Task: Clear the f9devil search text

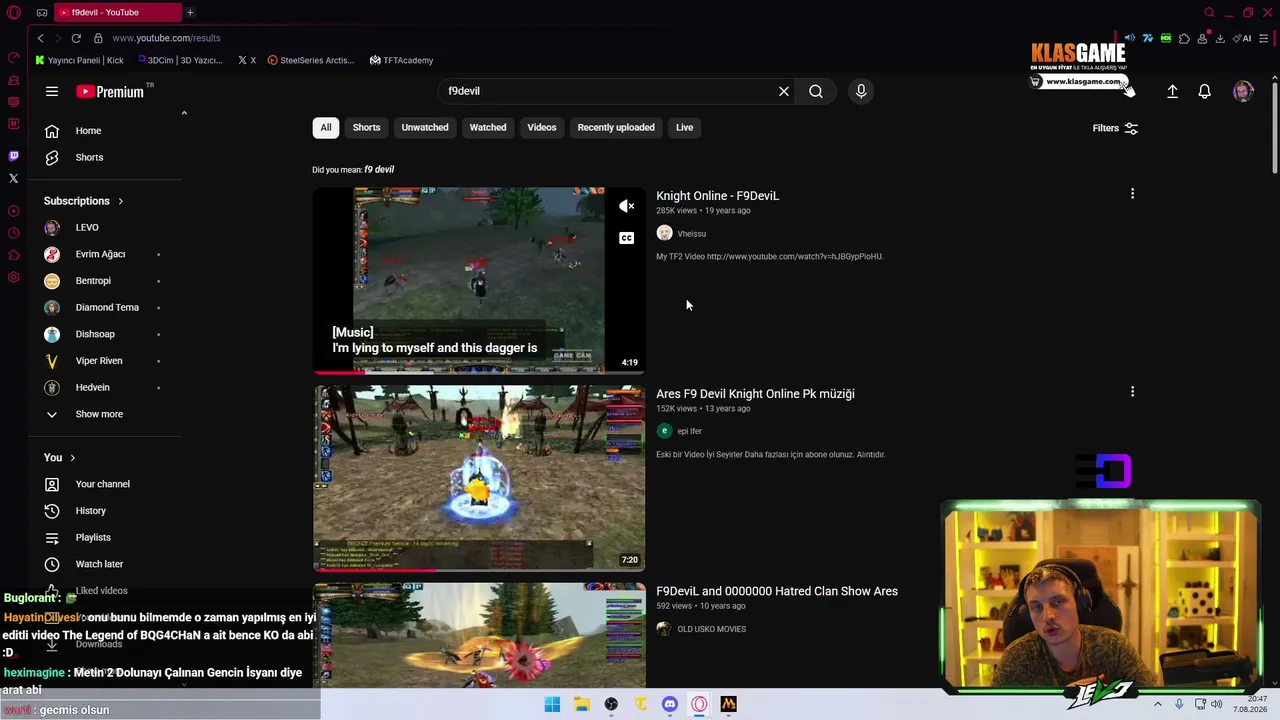Action: tap(784, 91)
